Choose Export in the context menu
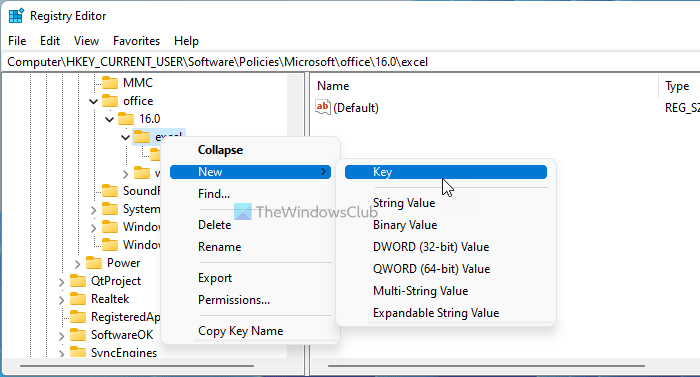 (x=250, y=278)
